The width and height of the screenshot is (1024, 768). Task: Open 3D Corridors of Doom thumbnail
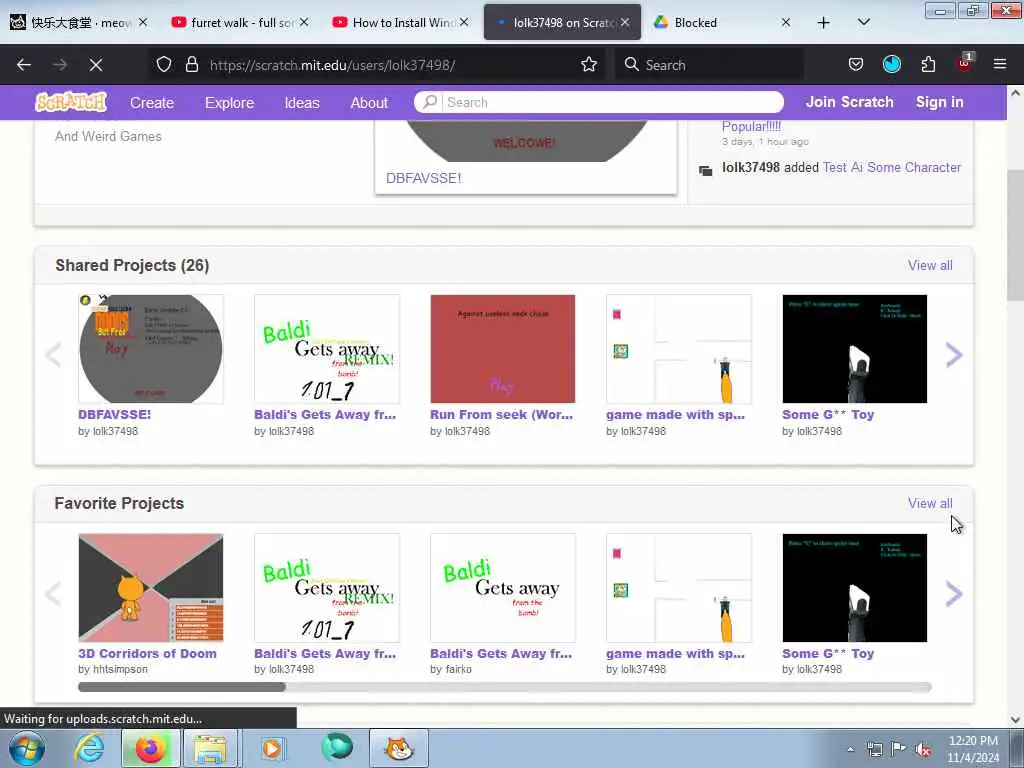click(x=151, y=588)
